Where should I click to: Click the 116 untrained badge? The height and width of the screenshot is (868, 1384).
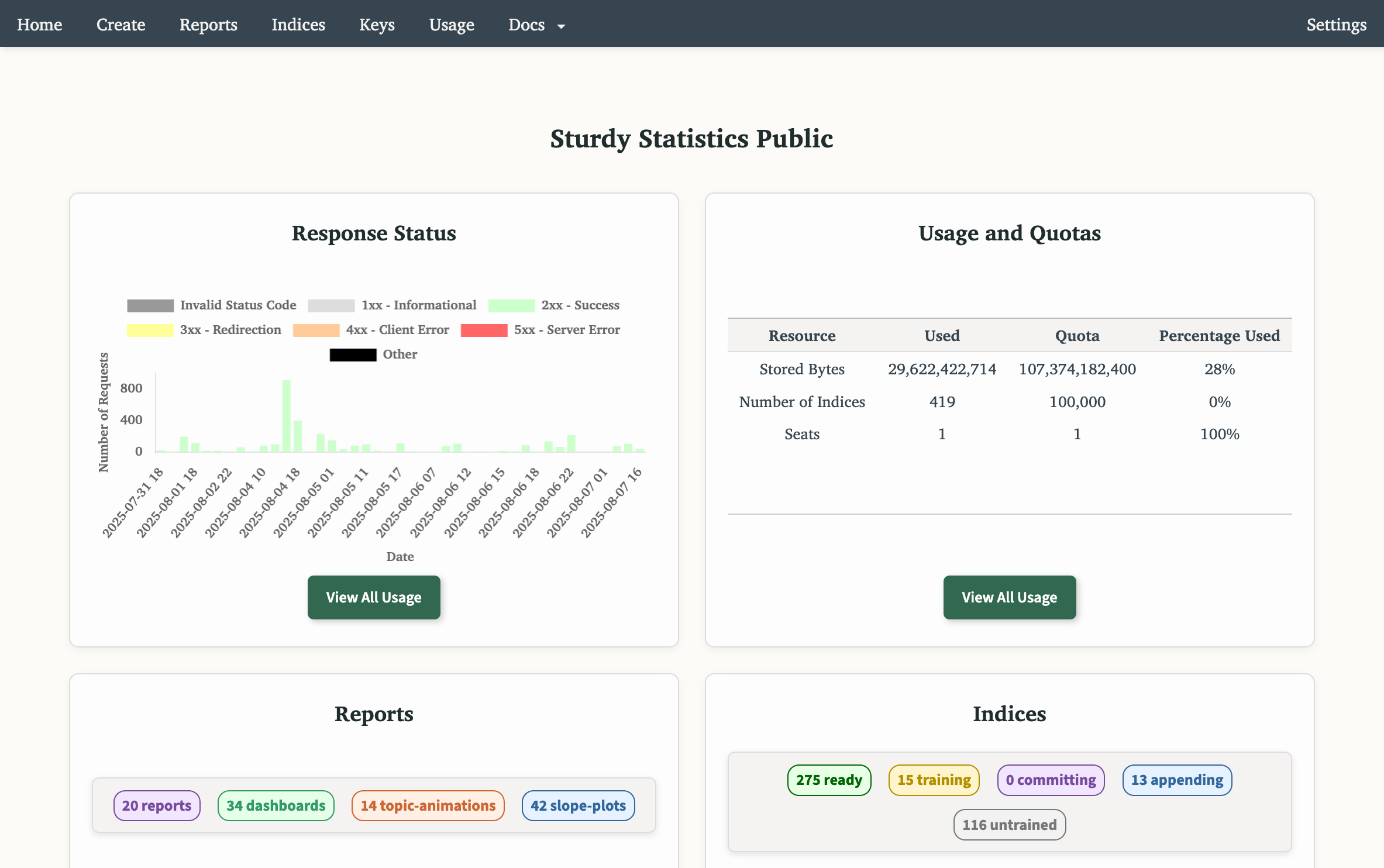pyautogui.click(x=1009, y=825)
